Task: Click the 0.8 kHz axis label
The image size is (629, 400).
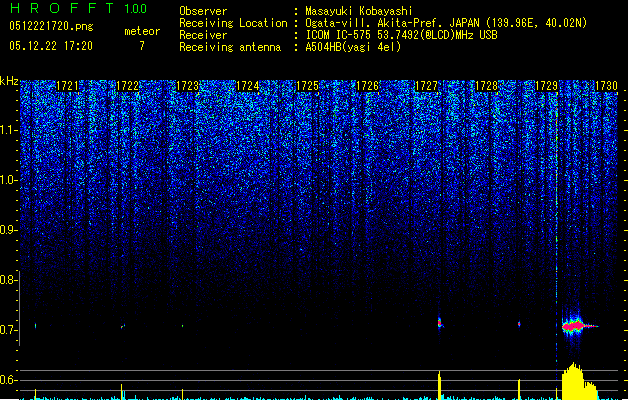Action: pyautogui.click(x=7, y=280)
